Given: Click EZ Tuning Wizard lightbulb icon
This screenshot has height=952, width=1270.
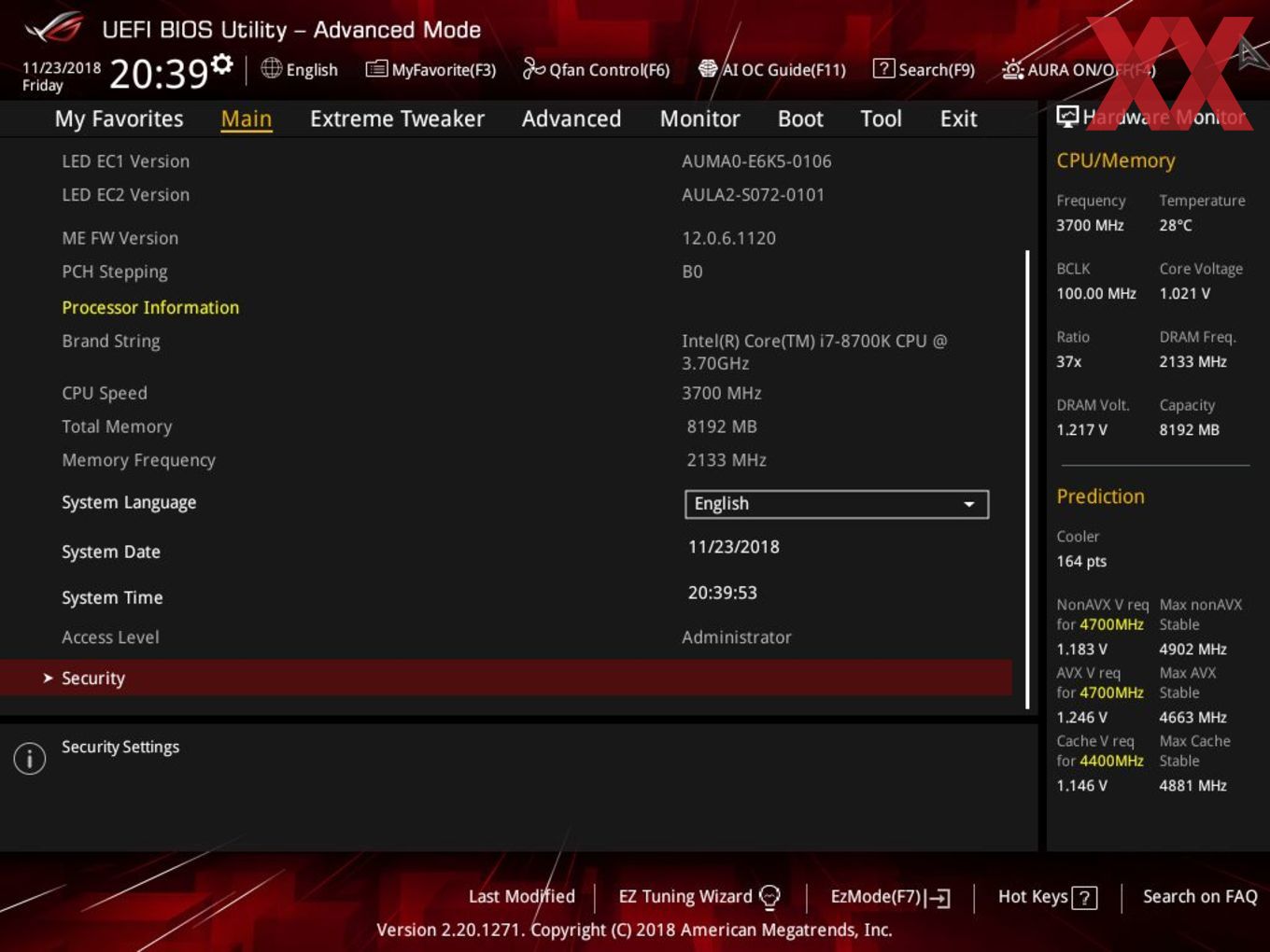Looking at the screenshot, I should [769, 897].
